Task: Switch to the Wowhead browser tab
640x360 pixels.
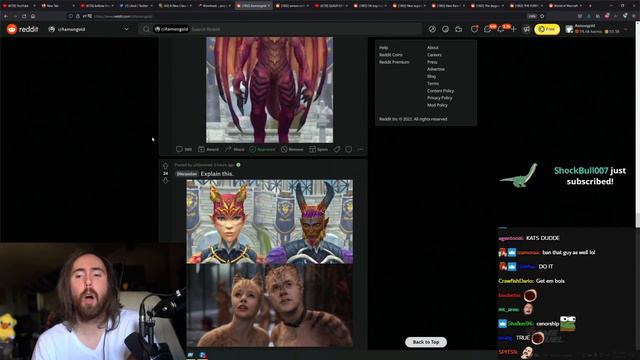Action: [213, 6]
